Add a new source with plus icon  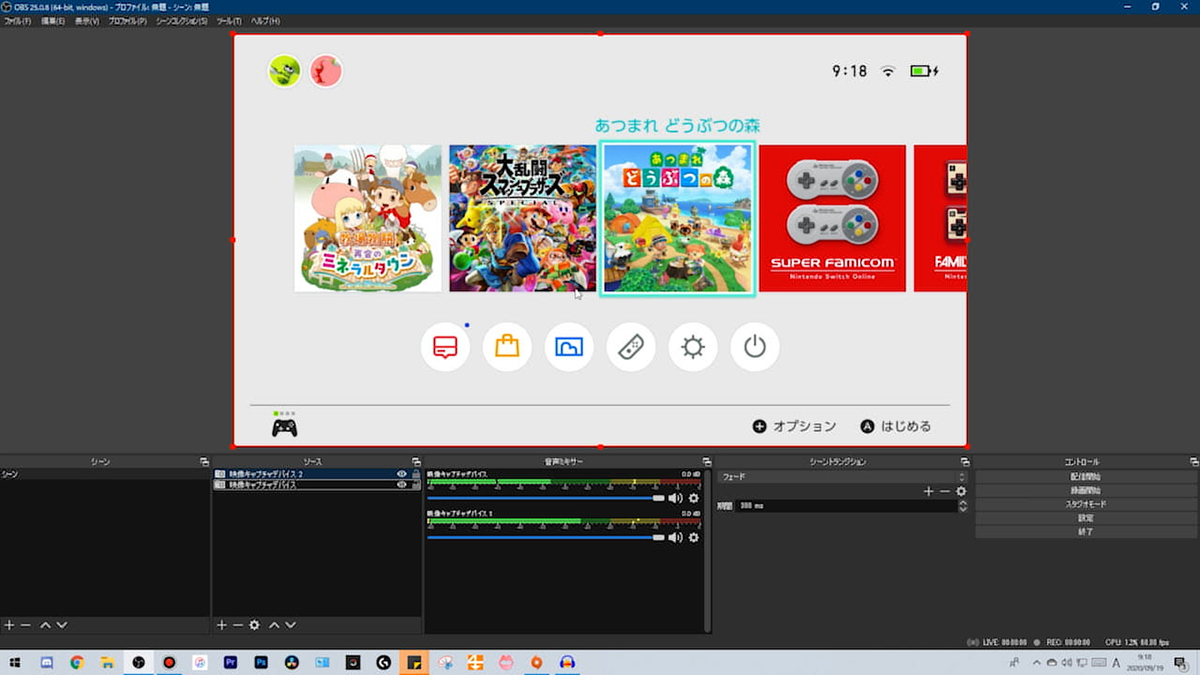point(222,625)
